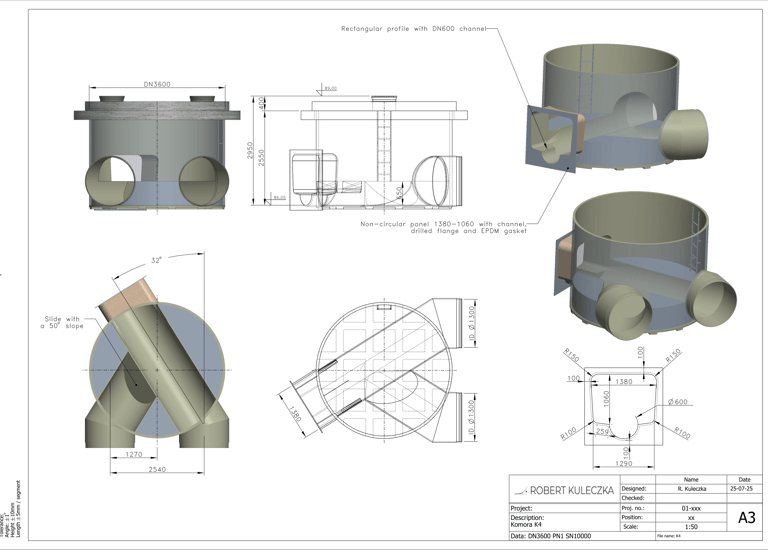This screenshot has height=550, width=768.
Task: Select the 32° angle dimension
Action: (x=156, y=261)
